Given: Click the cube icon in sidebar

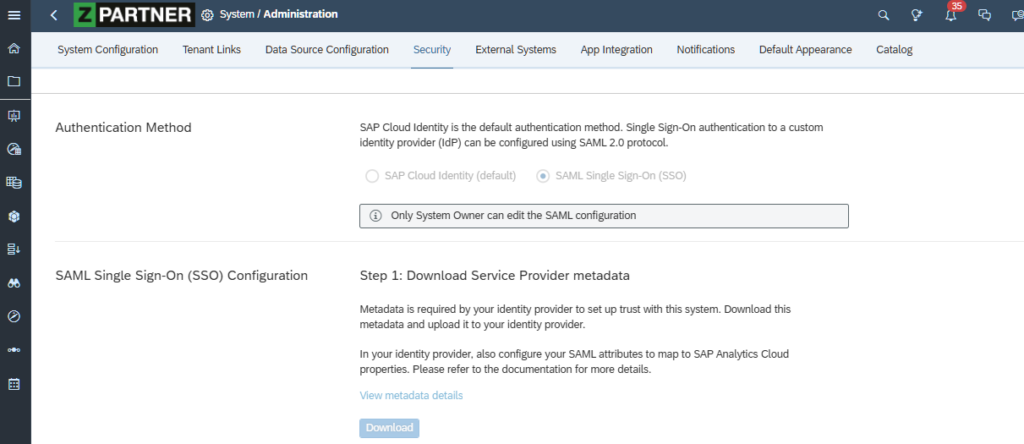Looking at the screenshot, I should click(x=14, y=216).
